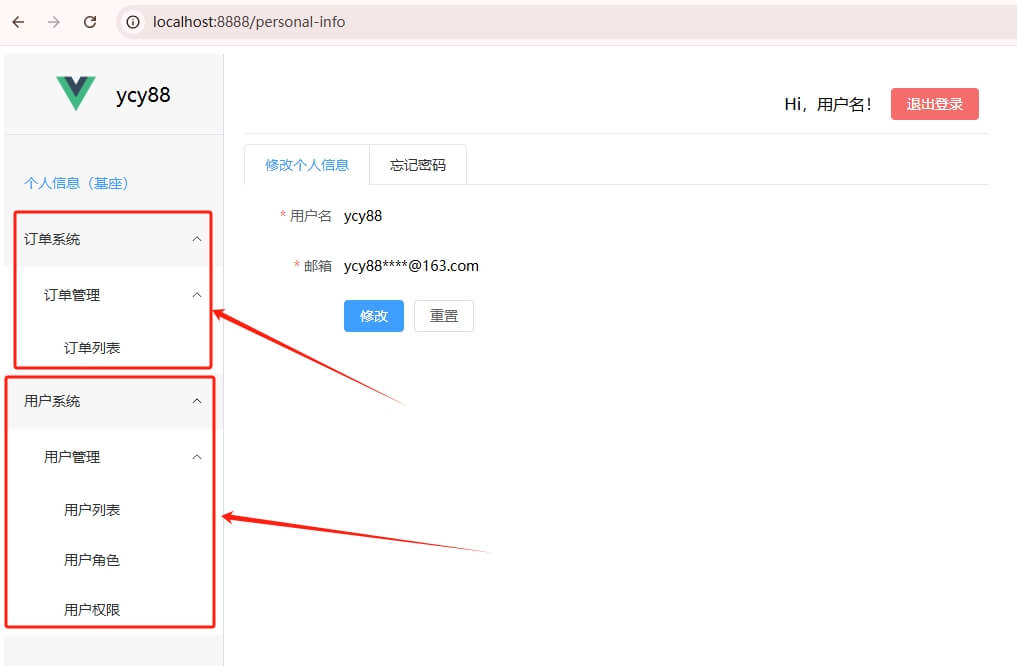Image resolution: width=1017 pixels, height=666 pixels.
Task: Collapse the 用户管理 submenu chevron
Action: 197,457
